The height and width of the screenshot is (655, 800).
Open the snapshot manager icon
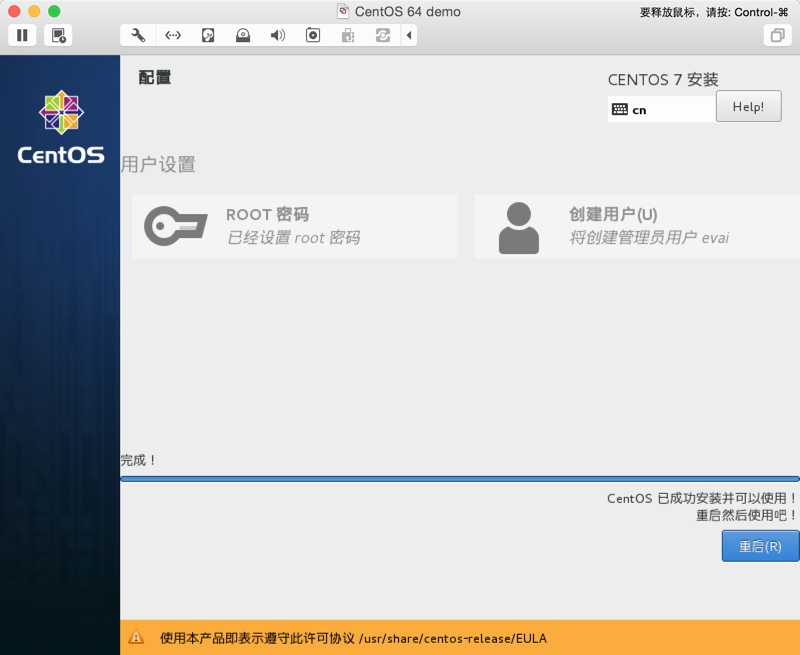58,35
